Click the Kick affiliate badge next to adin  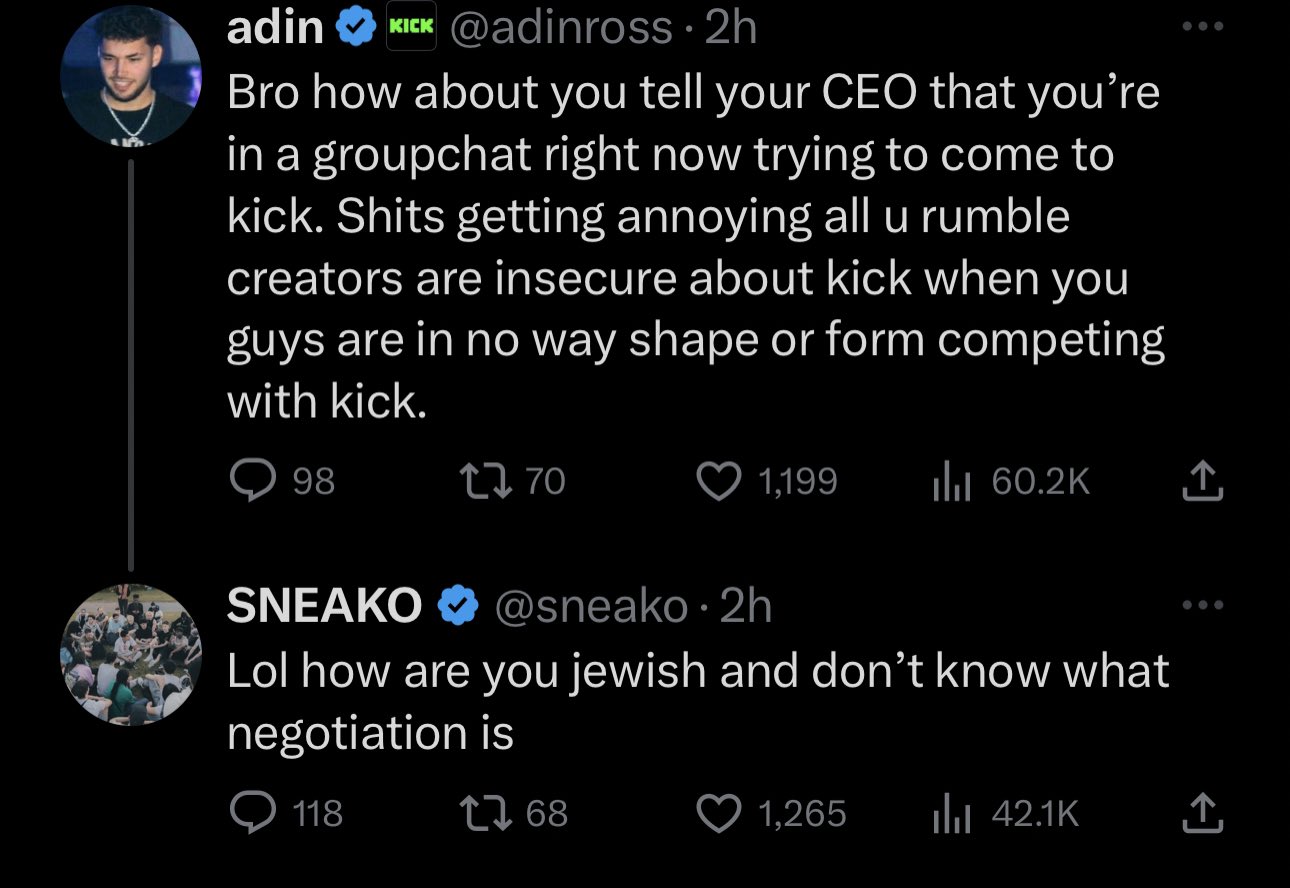point(411,29)
